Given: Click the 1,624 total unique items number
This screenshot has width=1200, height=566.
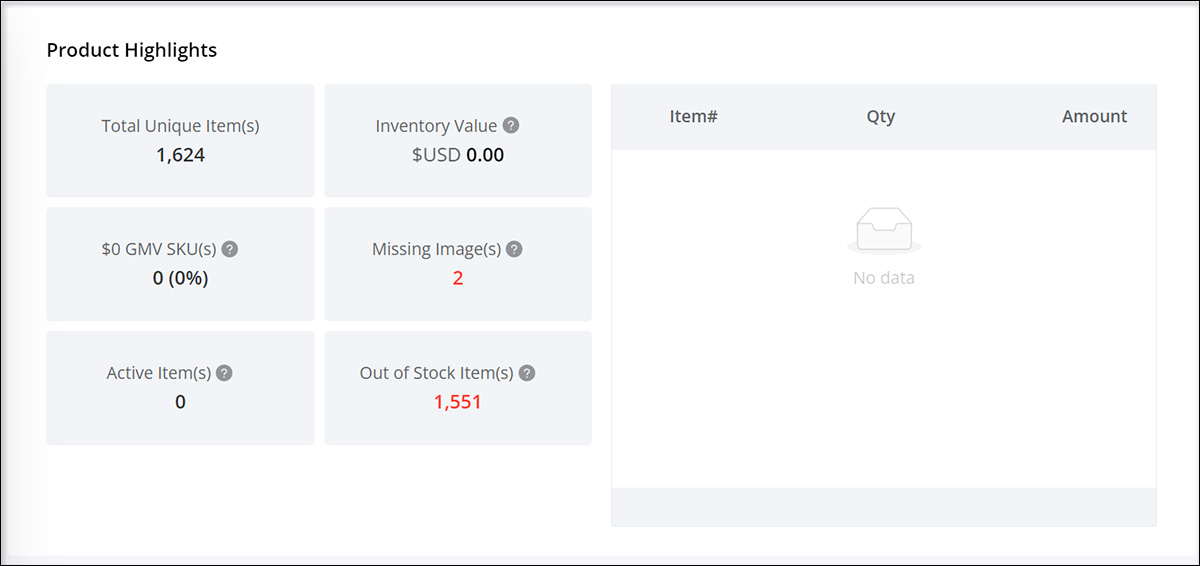Looking at the screenshot, I should (180, 155).
